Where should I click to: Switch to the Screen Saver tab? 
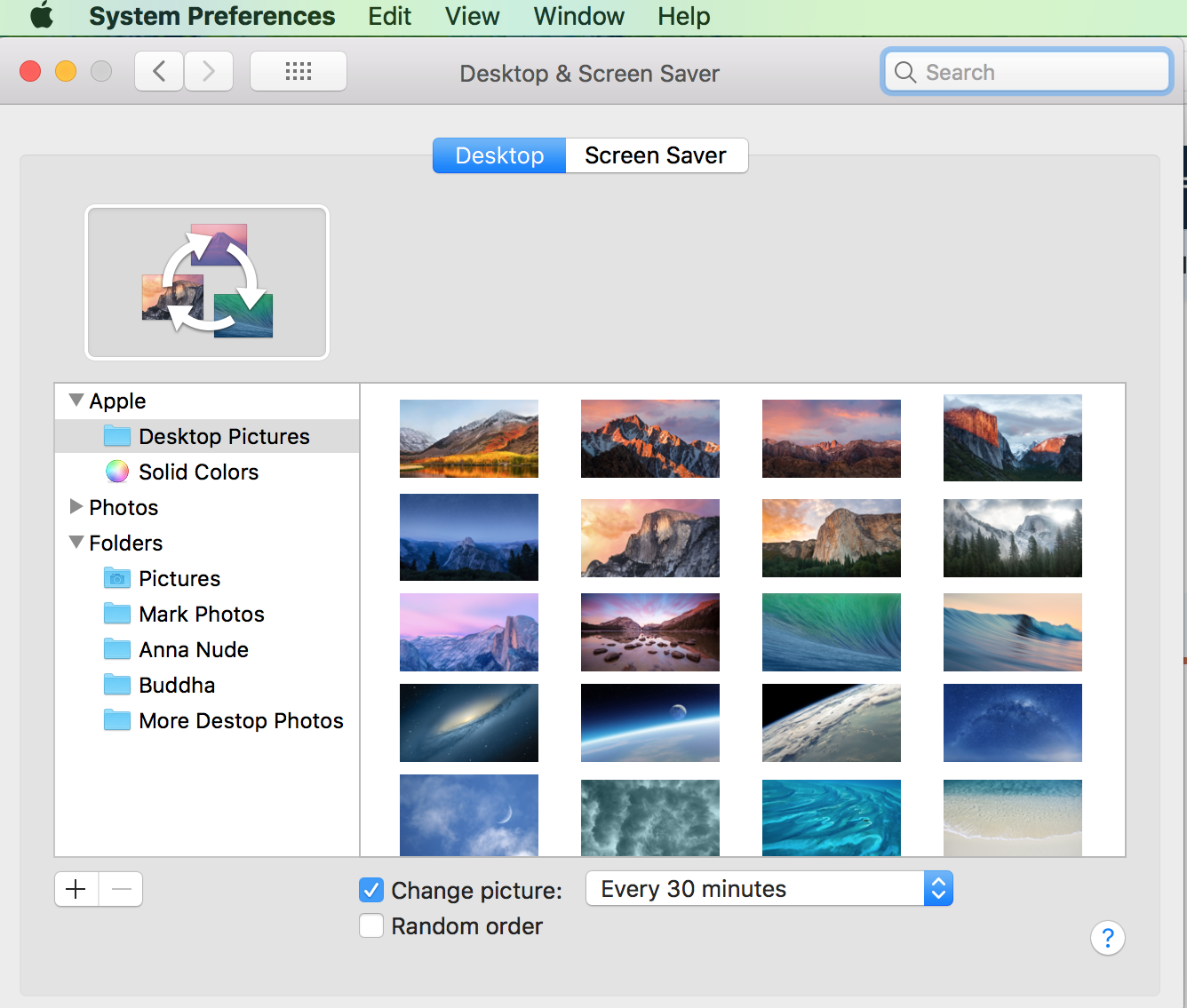pyautogui.click(x=656, y=155)
